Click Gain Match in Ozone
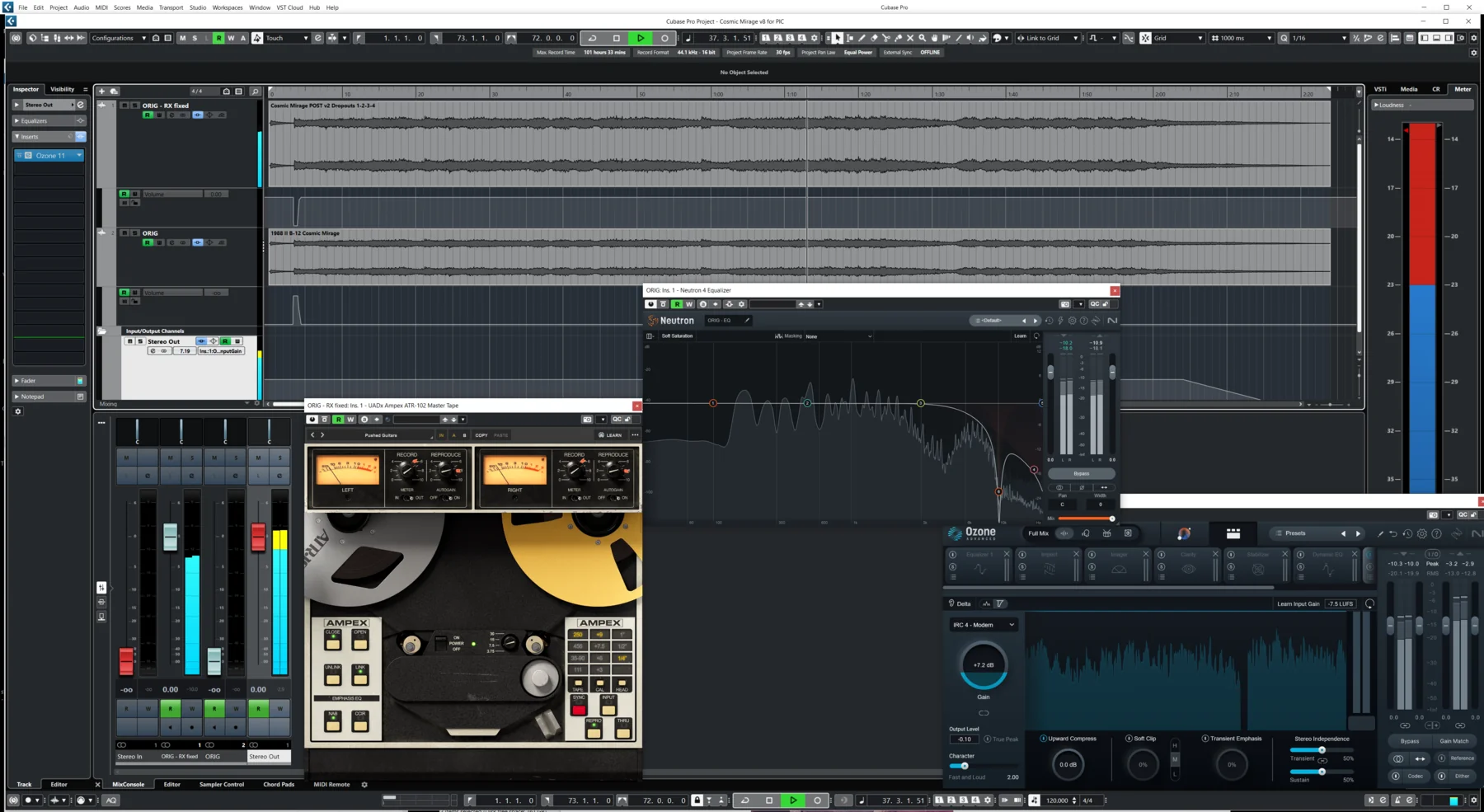Screen dimensions: 1484x812 1456,741
